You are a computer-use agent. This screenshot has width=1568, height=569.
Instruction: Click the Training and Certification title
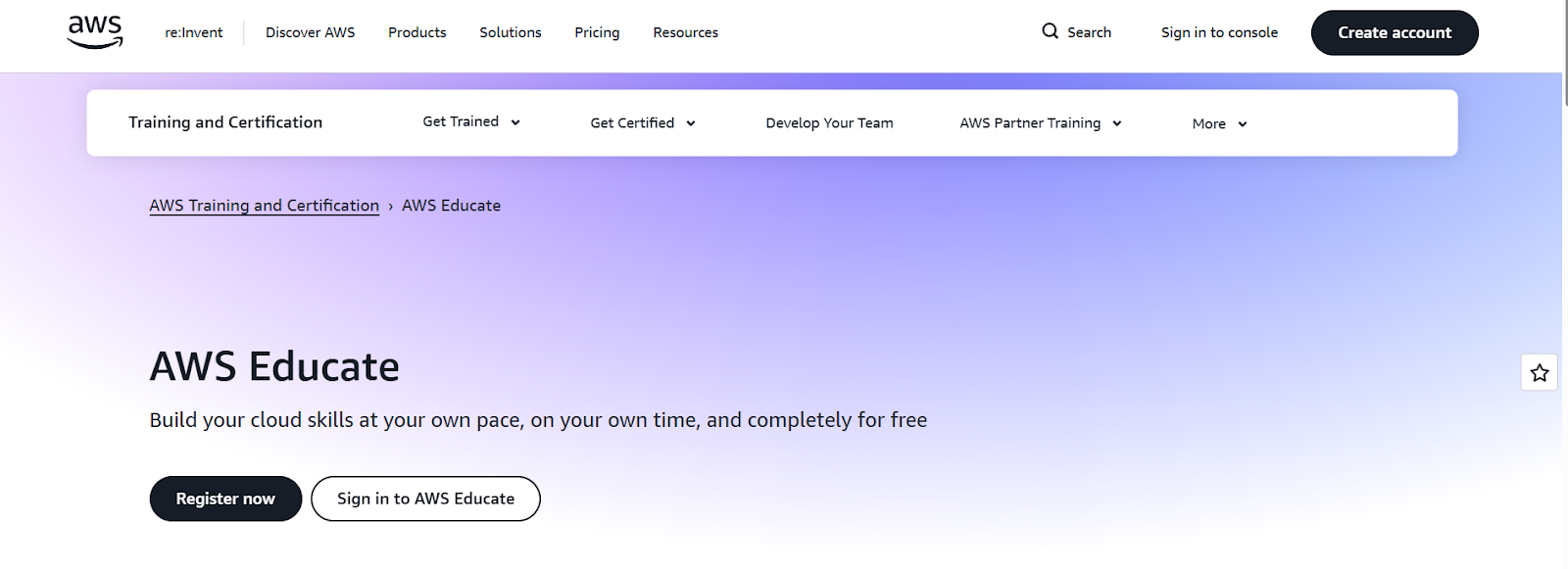point(225,122)
